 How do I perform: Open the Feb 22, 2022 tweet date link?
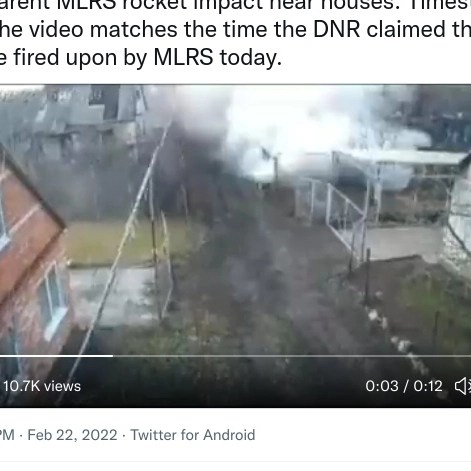point(72,435)
